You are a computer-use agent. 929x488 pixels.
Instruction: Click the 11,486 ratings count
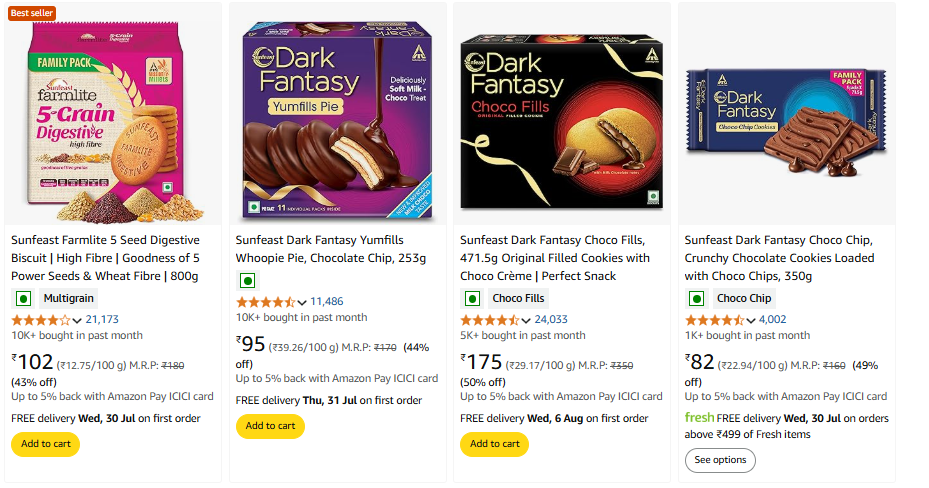pyautogui.click(x=327, y=302)
